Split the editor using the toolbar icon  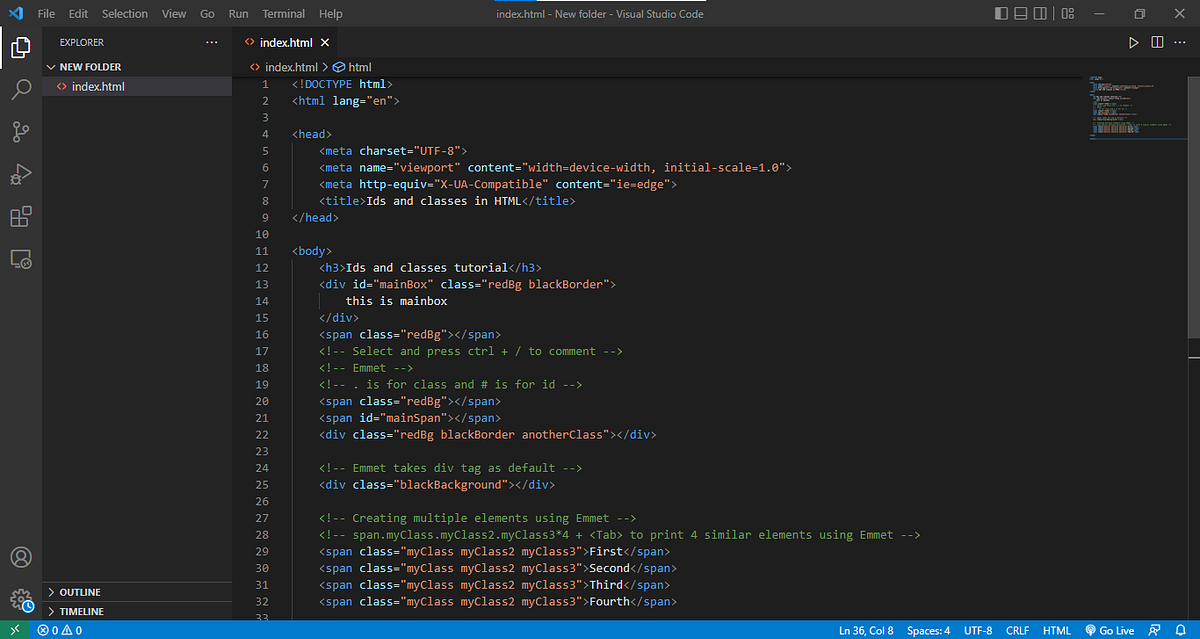[x=1157, y=42]
